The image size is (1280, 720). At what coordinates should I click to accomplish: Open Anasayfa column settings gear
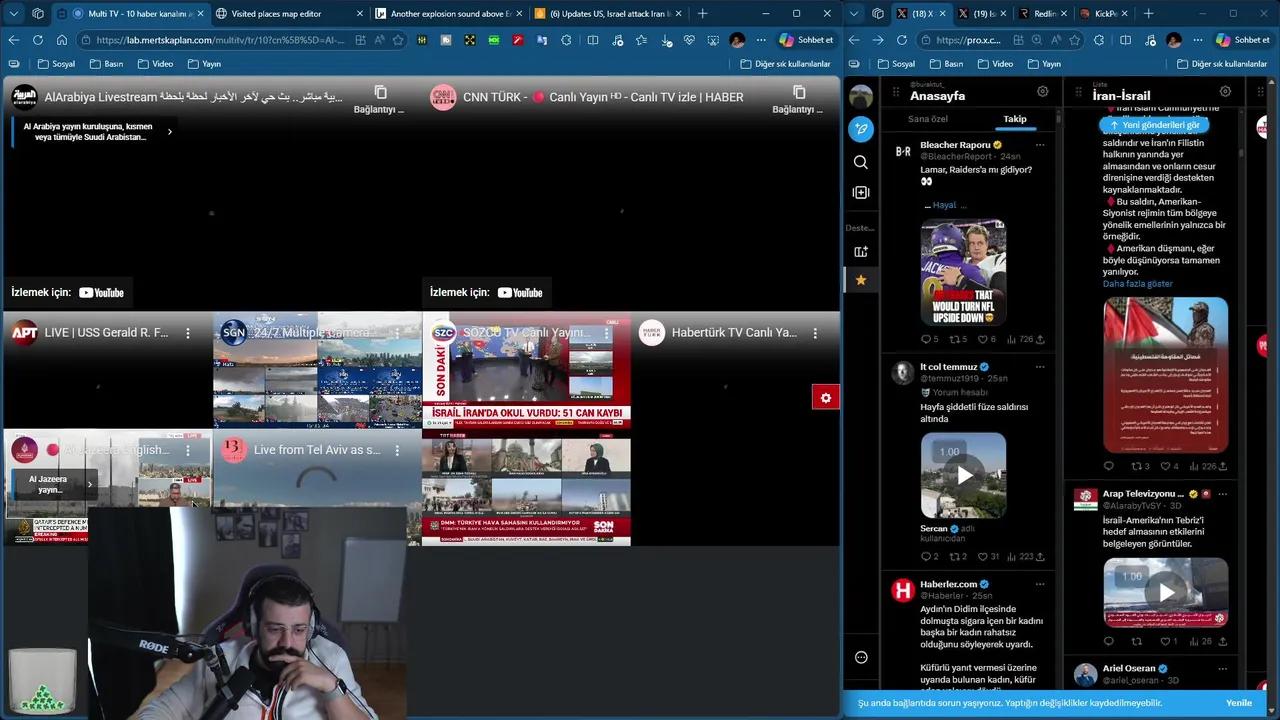click(1042, 91)
